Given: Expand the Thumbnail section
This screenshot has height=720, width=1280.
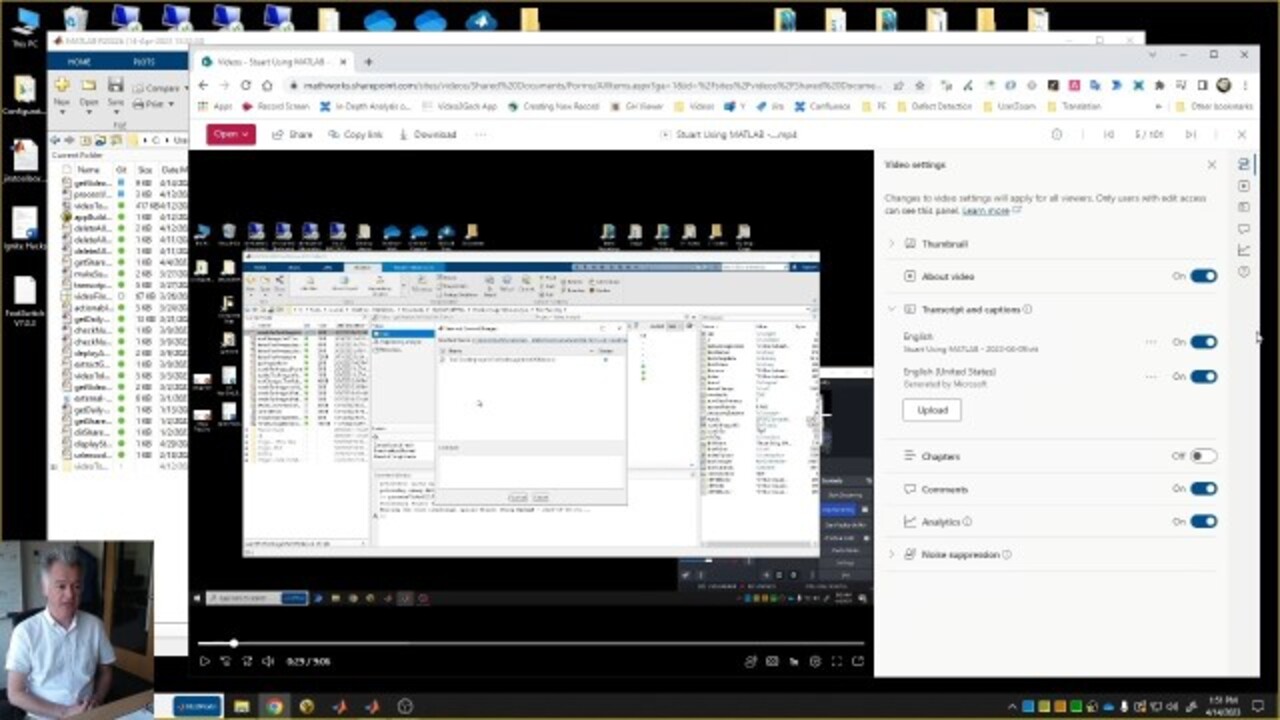Looking at the screenshot, I should (892, 244).
